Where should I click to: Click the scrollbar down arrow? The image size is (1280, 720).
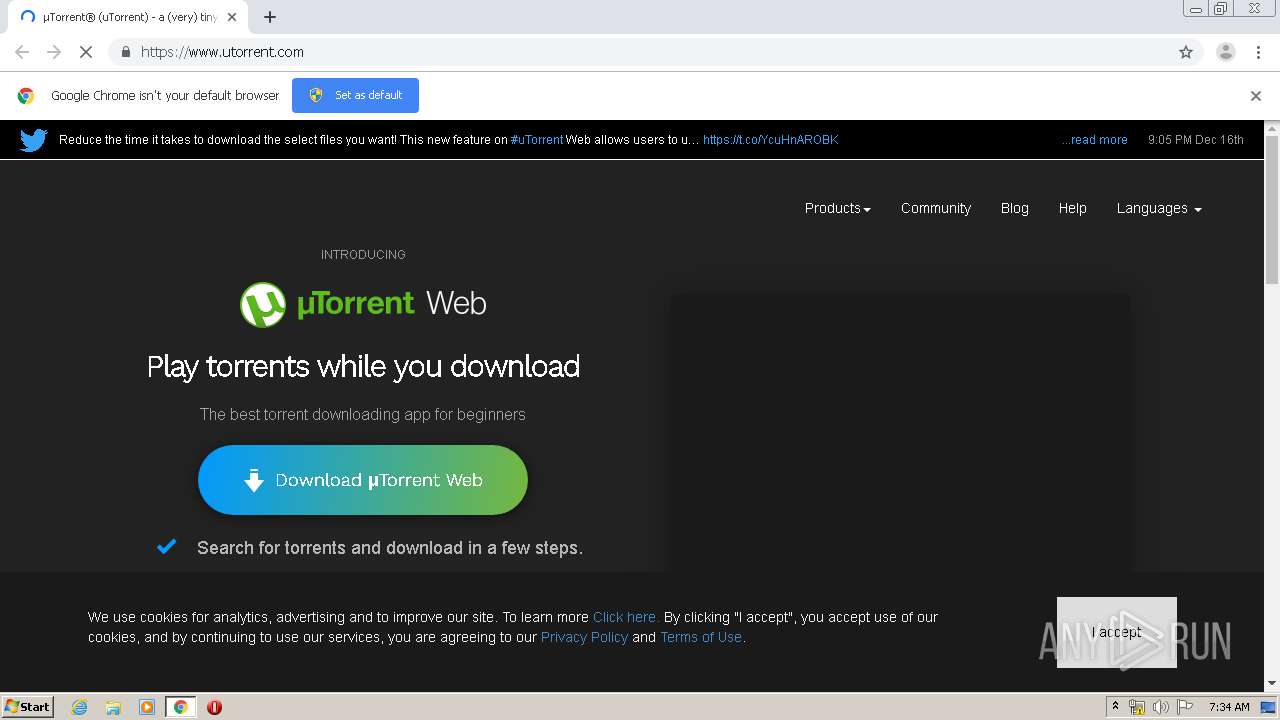(x=1272, y=683)
